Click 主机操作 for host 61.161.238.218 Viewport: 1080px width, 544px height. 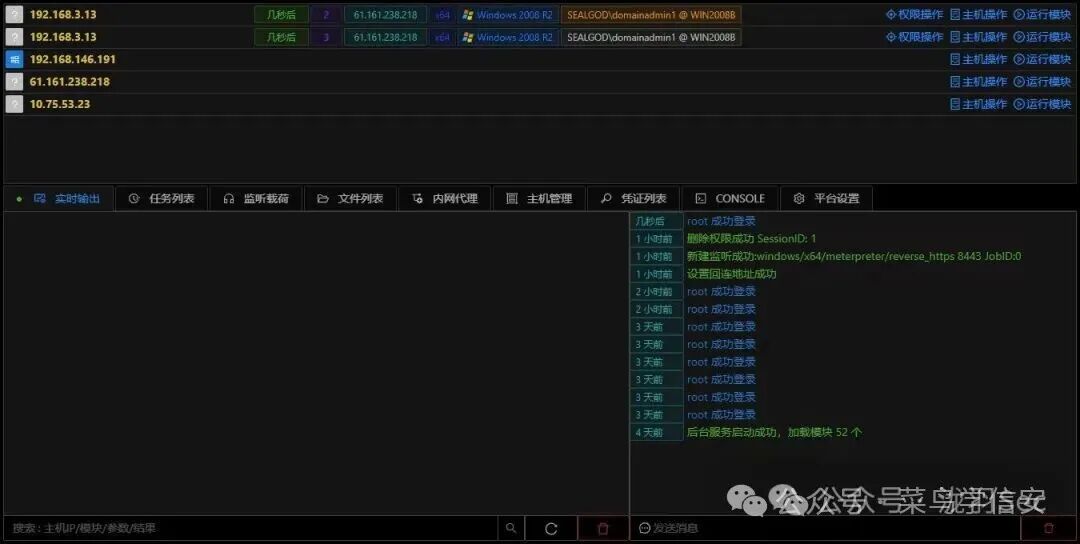coord(978,82)
